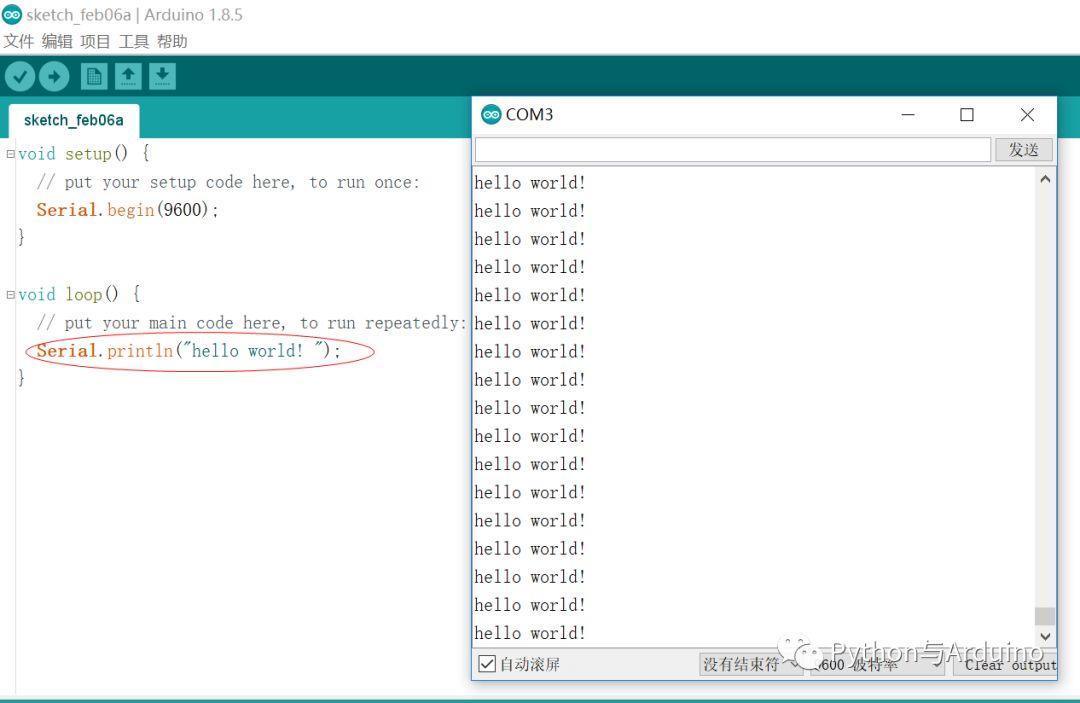Image resolution: width=1080 pixels, height=703 pixels.
Task: Open the 编辑 menu
Action: (57, 41)
